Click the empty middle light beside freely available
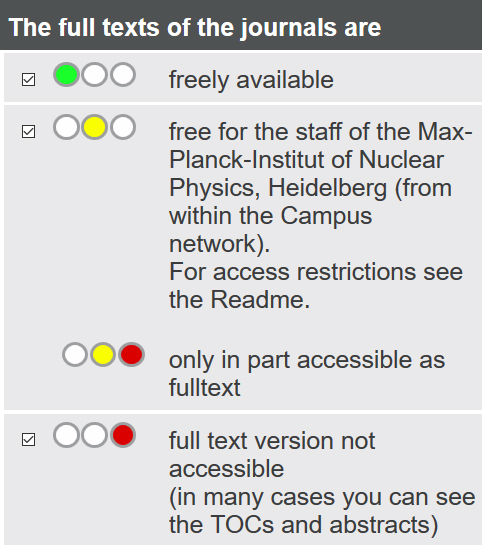Image resolution: width=482 pixels, height=545 pixels. tap(95, 74)
